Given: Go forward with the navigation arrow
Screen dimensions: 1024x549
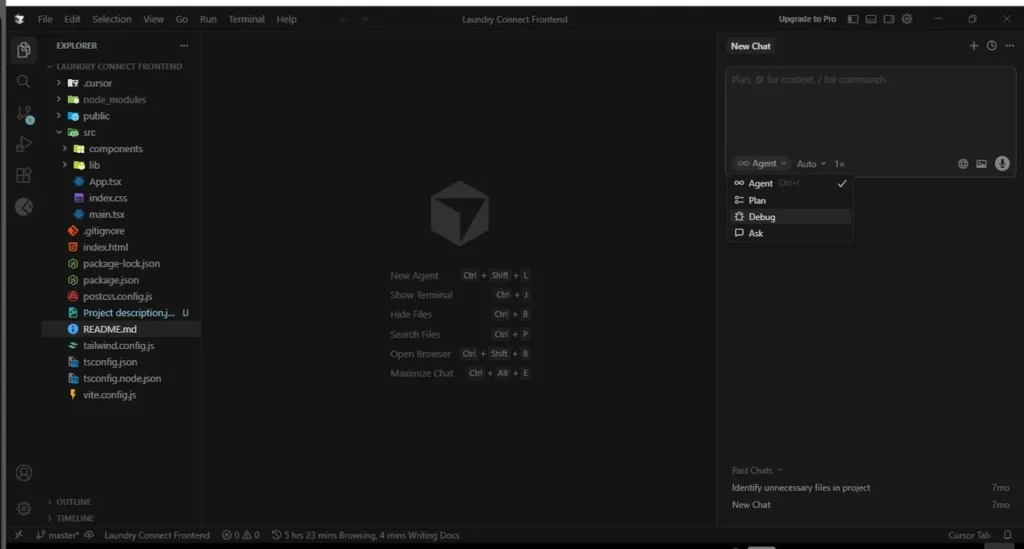Looking at the screenshot, I should point(363,19).
